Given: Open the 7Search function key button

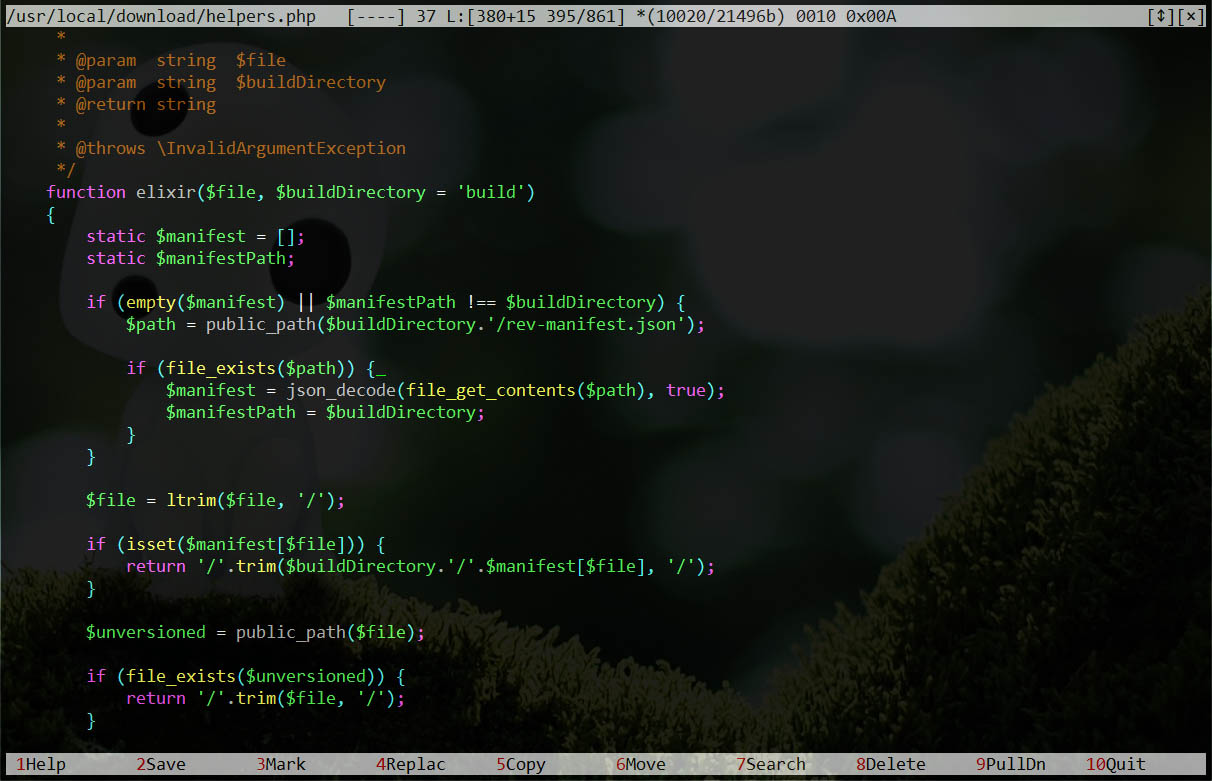Looking at the screenshot, I should (x=771, y=764).
